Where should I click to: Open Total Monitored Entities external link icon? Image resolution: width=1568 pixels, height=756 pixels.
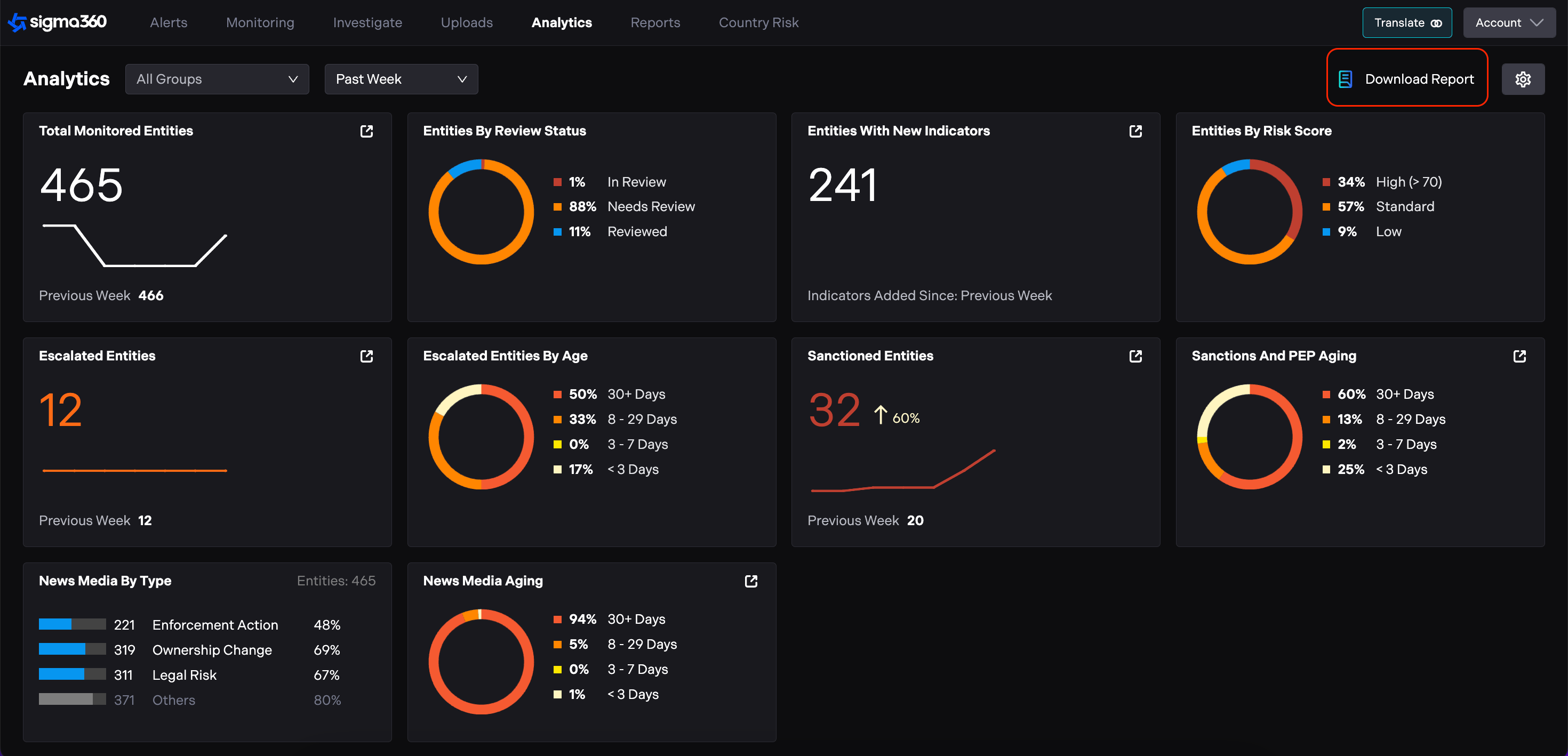pyautogui.click(x=366, y=132)
